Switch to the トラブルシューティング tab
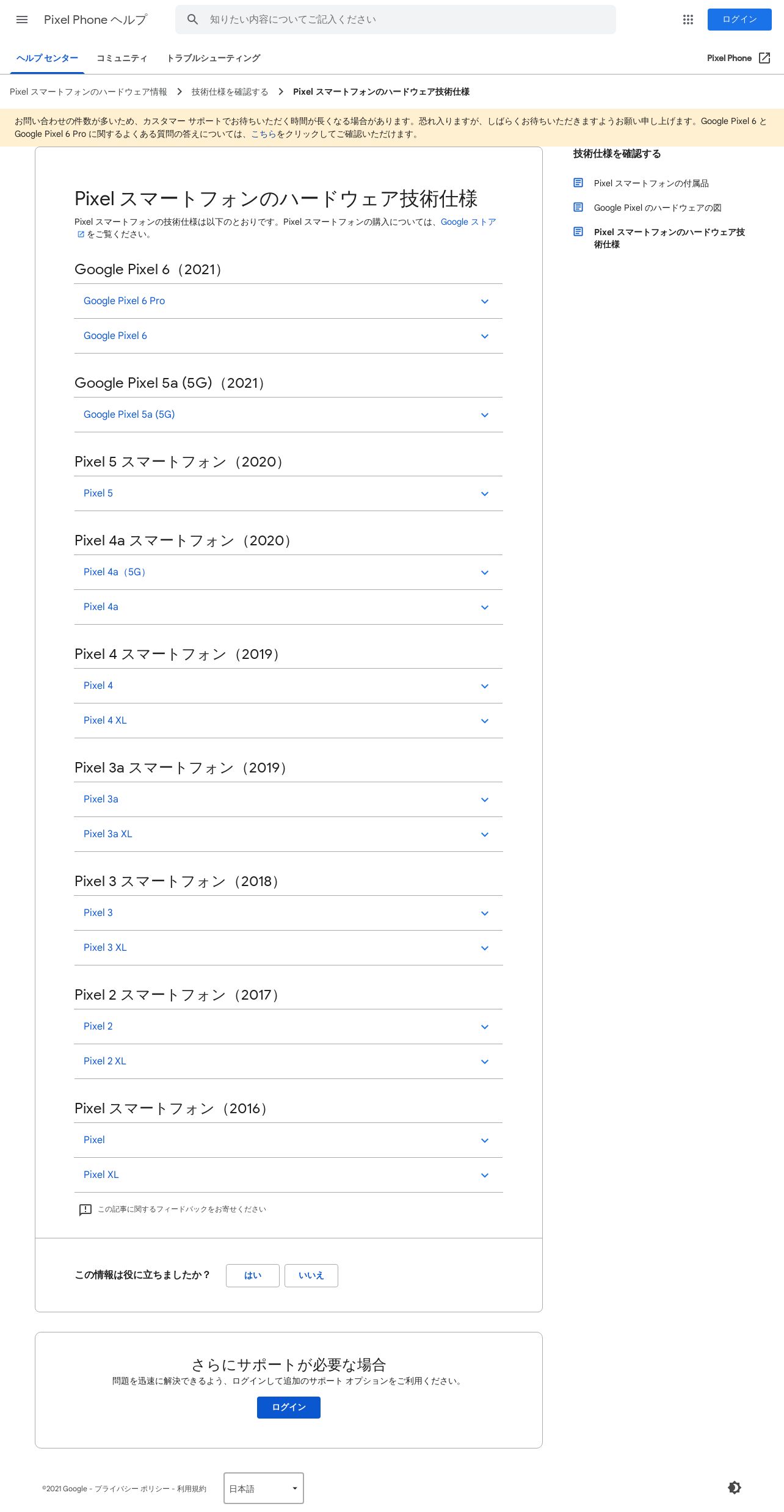Viewport: 784px width, 1512px height. coord(214,58)
